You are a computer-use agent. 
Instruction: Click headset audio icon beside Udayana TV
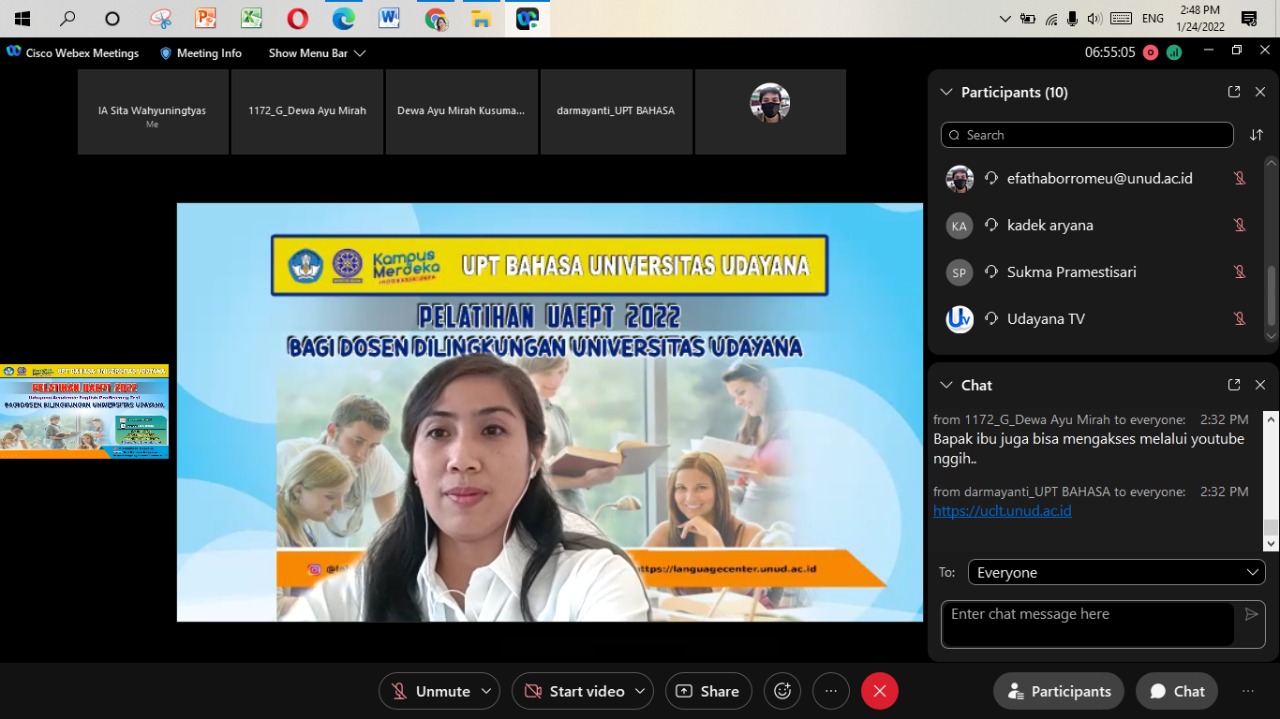991,319
